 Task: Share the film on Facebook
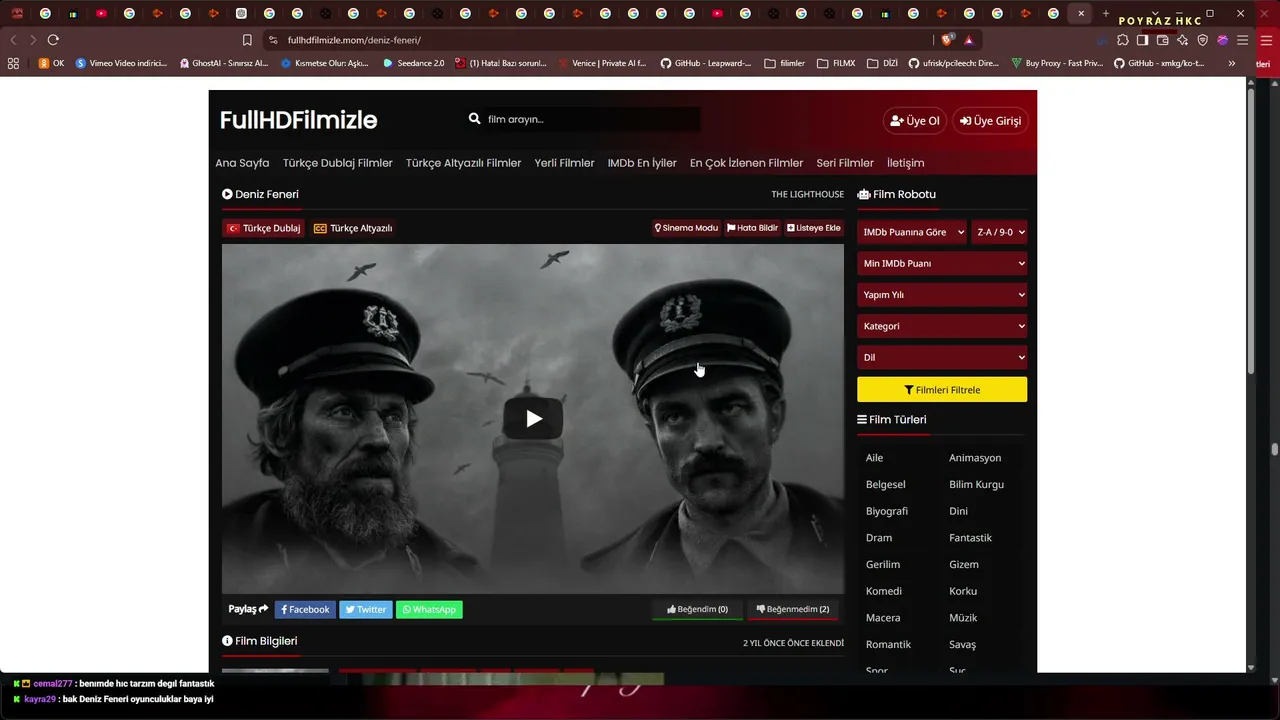(304, 609)
